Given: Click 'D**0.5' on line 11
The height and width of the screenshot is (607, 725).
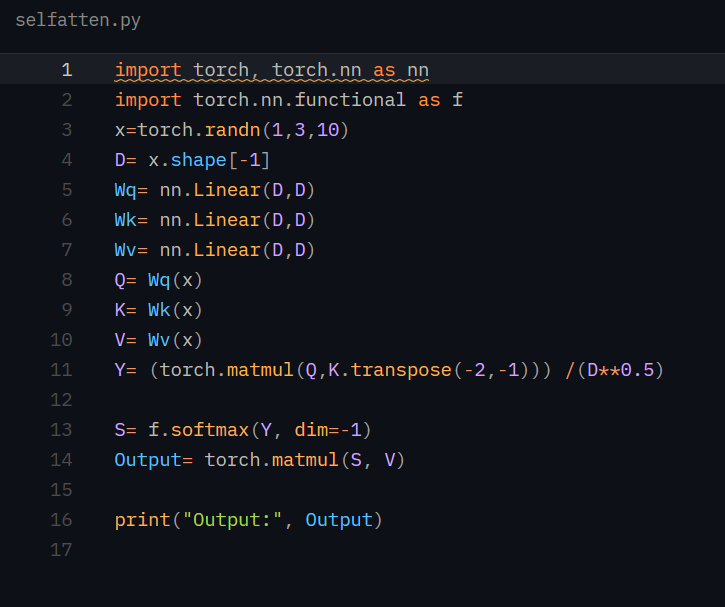Looking at the screenshot, I should pyautogui.click(x=621, y=370).
